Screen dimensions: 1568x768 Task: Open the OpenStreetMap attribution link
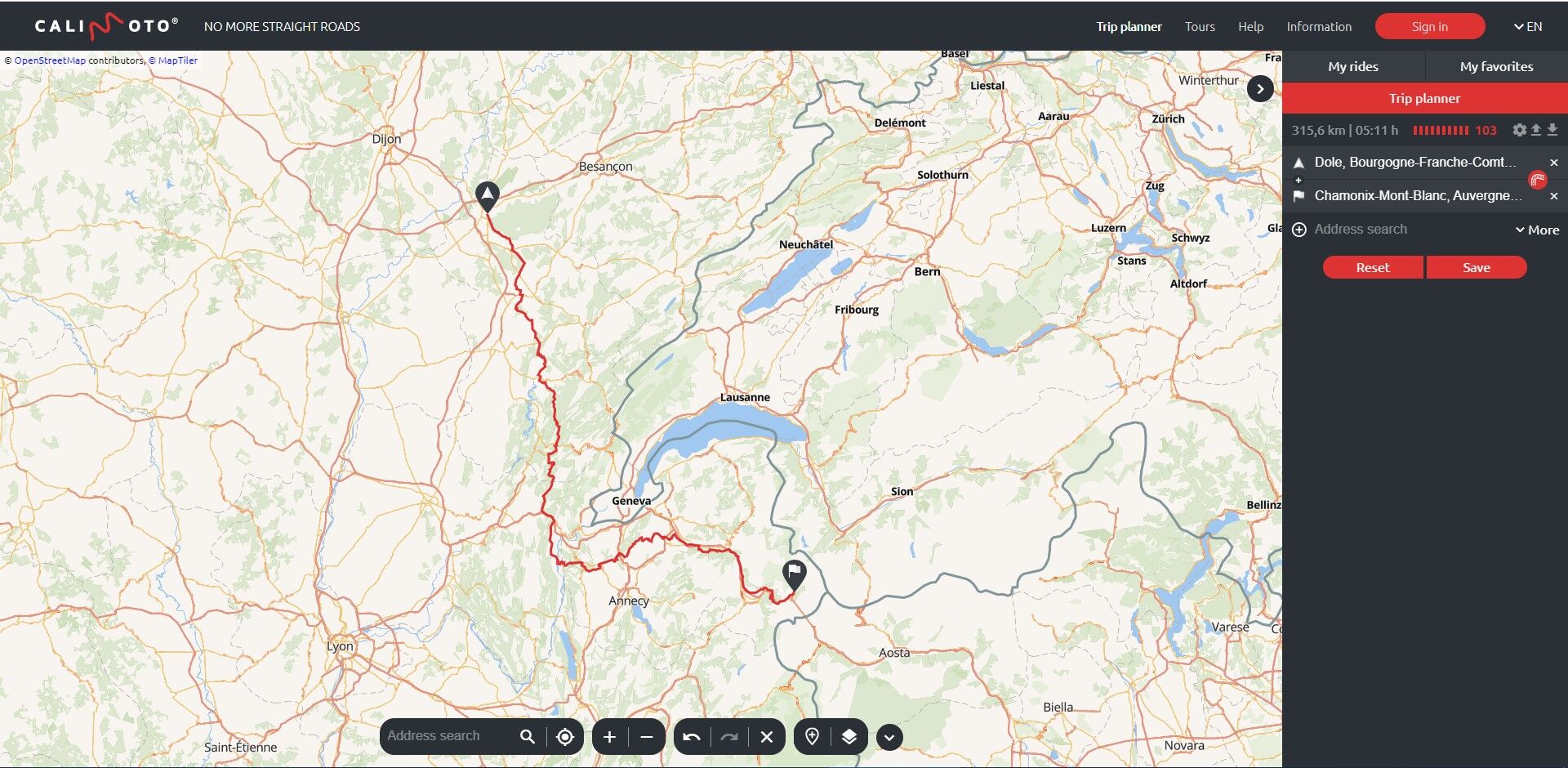50,60
